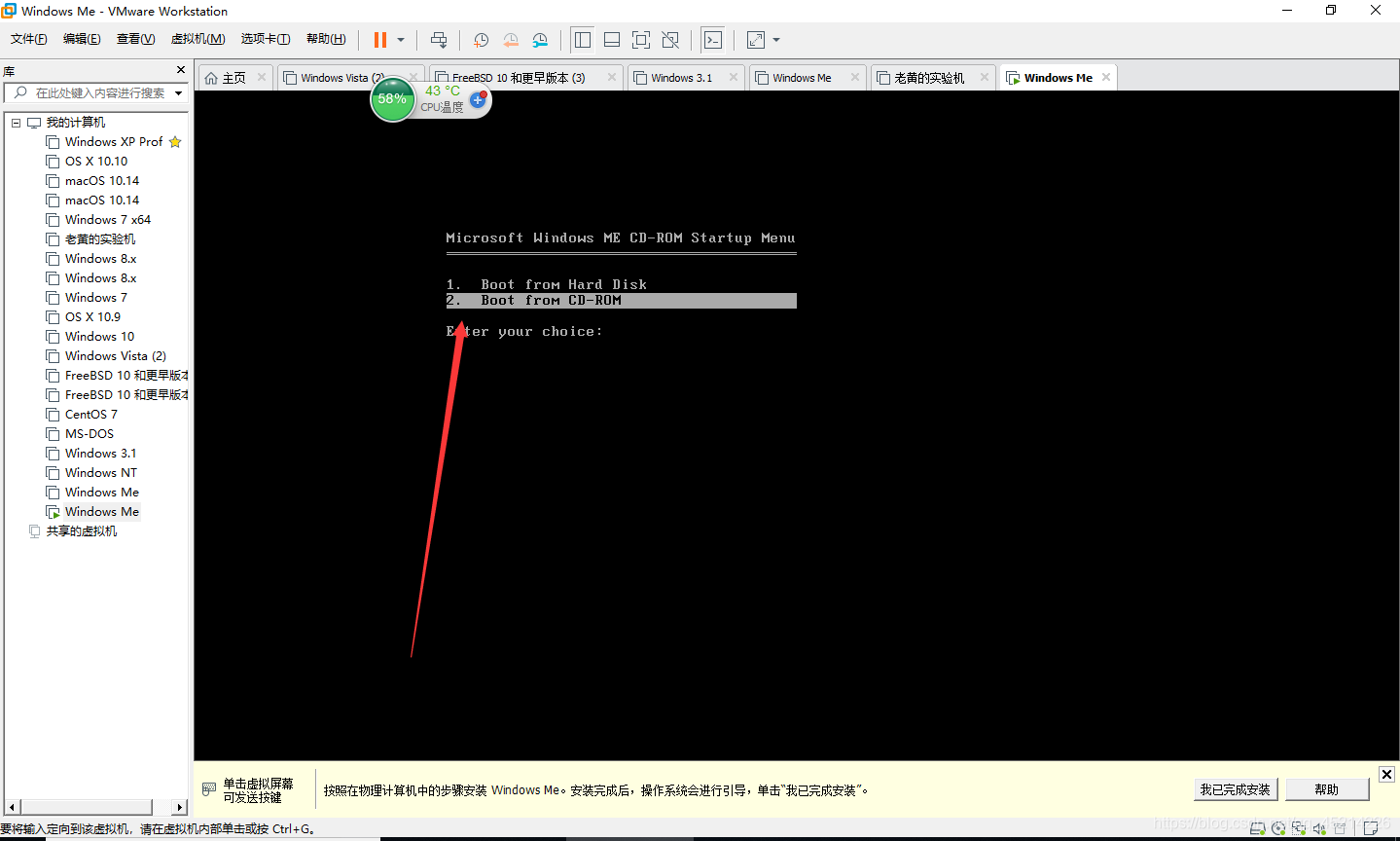Select Windows 3.1 in the library tree

pyautogui.click(x=101, y=454)
